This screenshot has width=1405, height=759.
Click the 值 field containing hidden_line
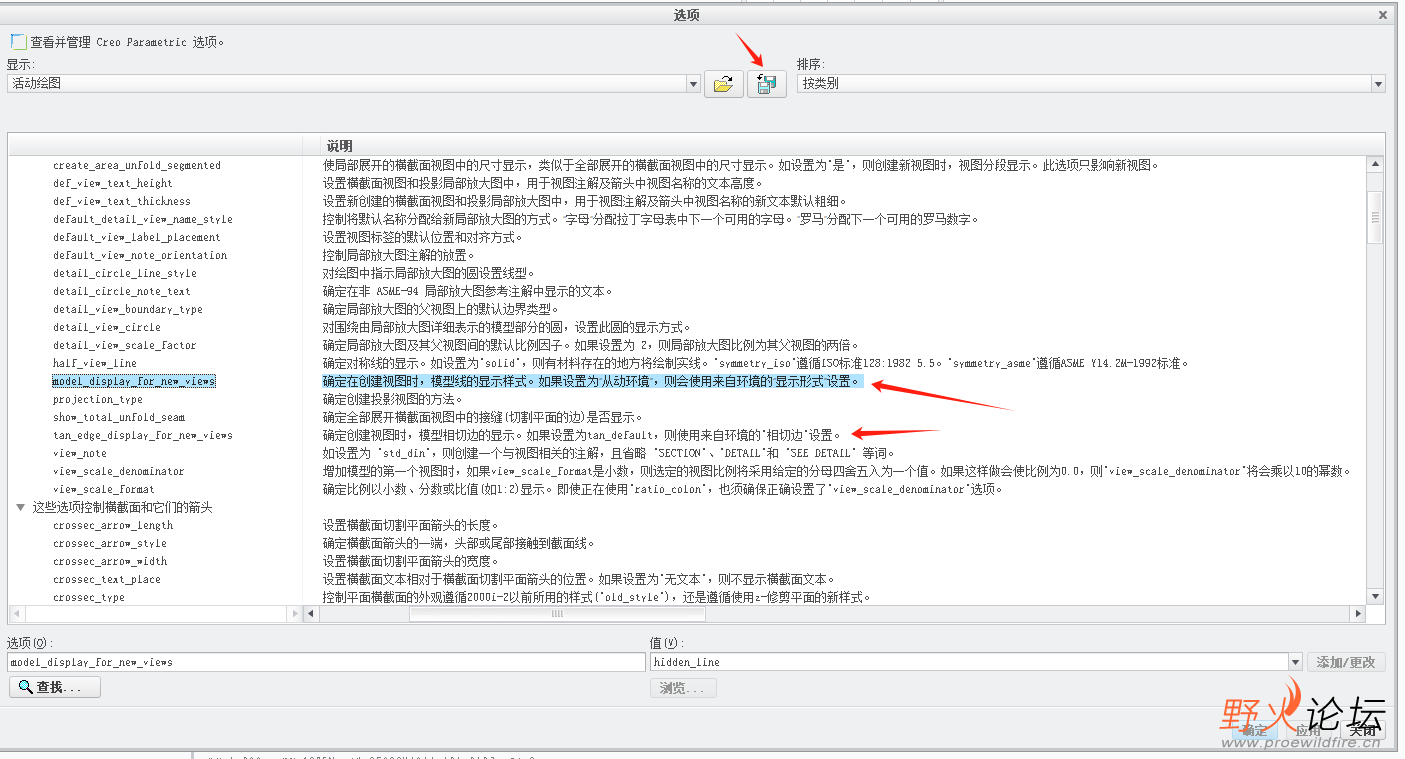pyautogui.click(x=969, y=662)
